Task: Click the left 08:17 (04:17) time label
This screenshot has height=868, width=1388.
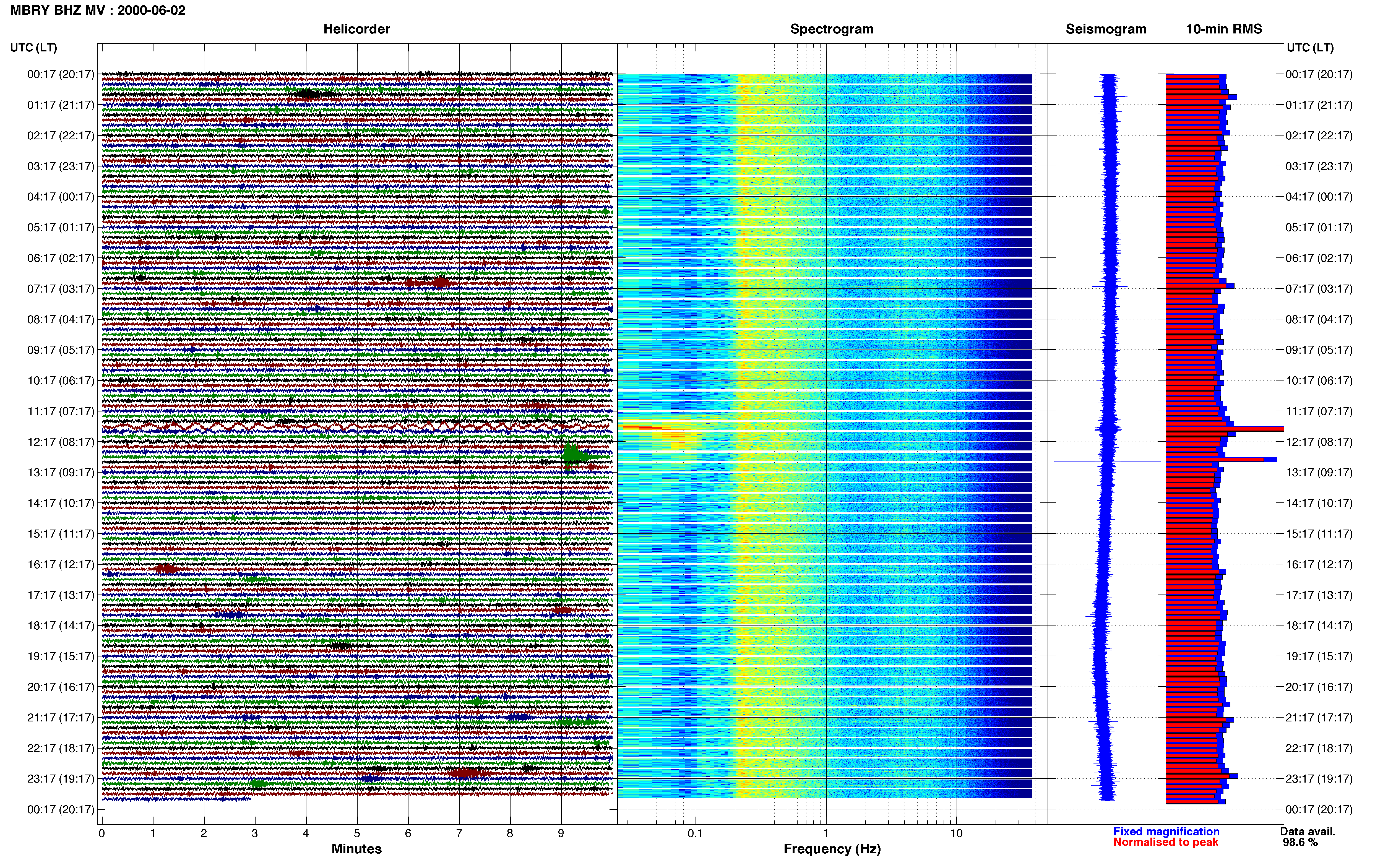Action: [x=61, y=319]
